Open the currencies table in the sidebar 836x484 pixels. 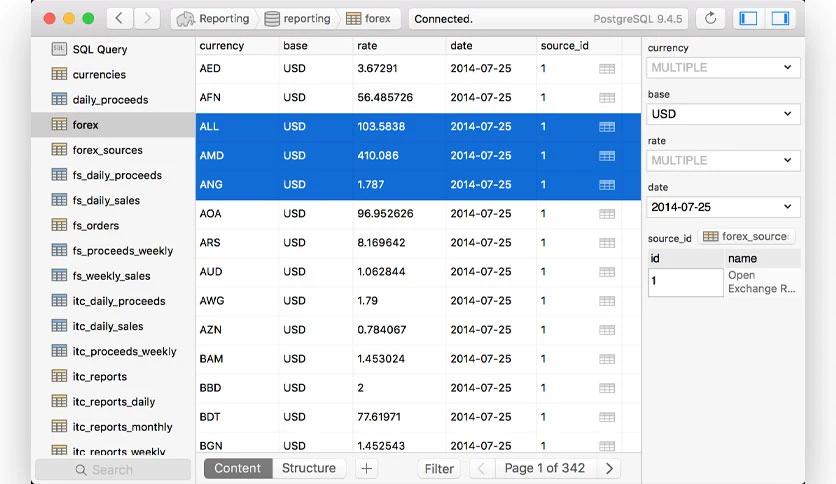tap(99, 74)
